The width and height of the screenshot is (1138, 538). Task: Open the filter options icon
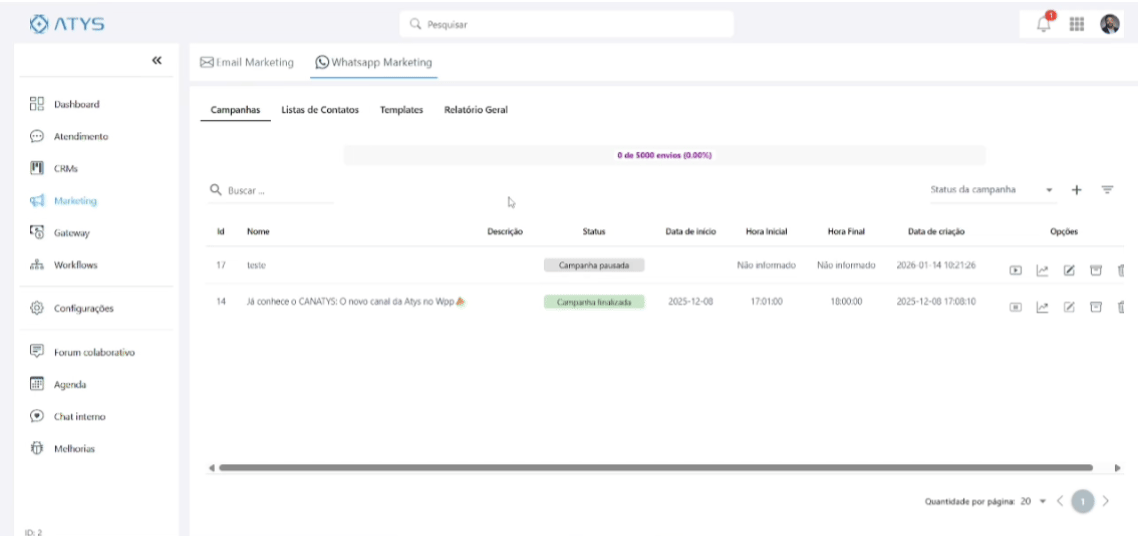click(x=1107, y=190)
